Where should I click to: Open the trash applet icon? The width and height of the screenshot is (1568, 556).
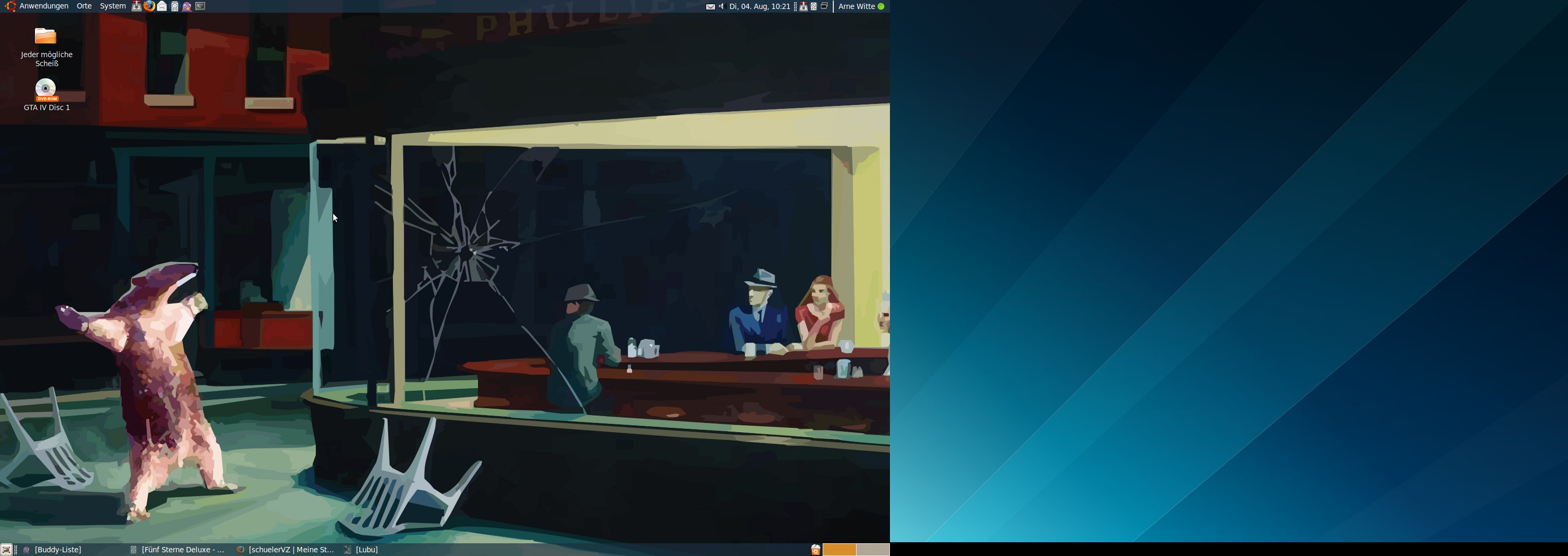pyautogui.click(x=815, y=550)
